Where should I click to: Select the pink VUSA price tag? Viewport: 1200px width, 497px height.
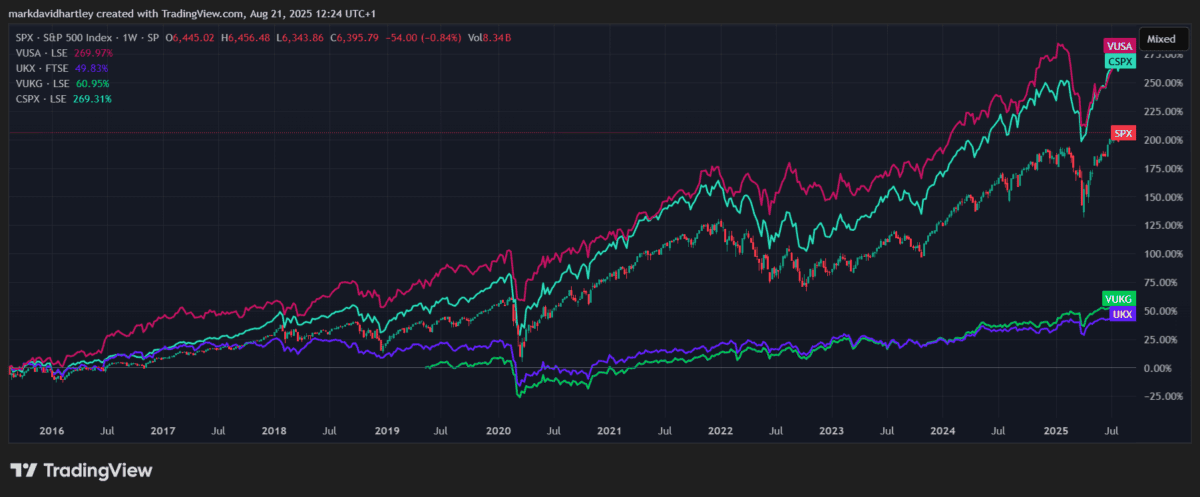[1119, 46]
